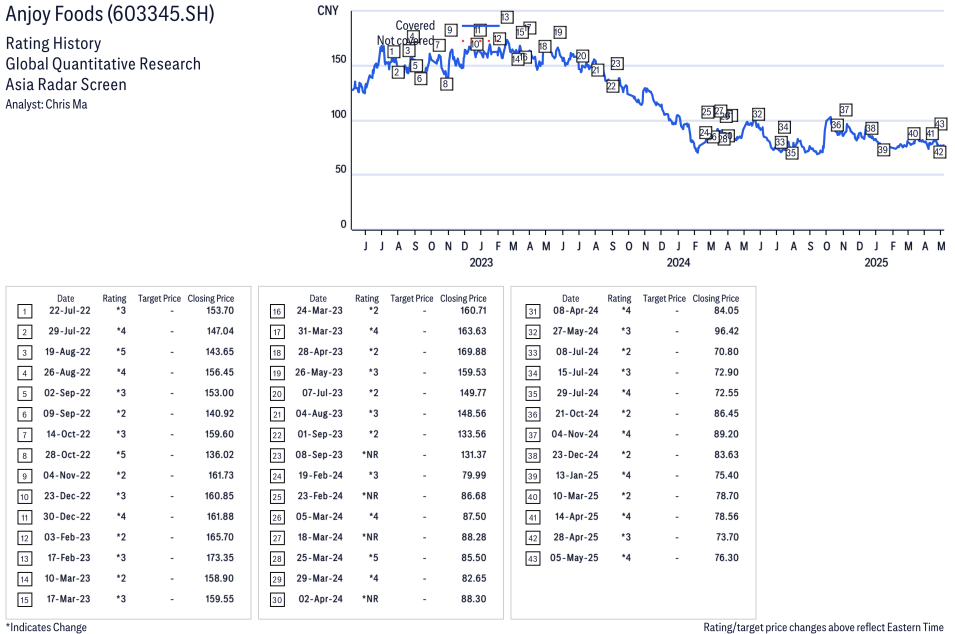955x634 pixels.
Task: Click closing price 96.42
Action: [x=727, y=331]
